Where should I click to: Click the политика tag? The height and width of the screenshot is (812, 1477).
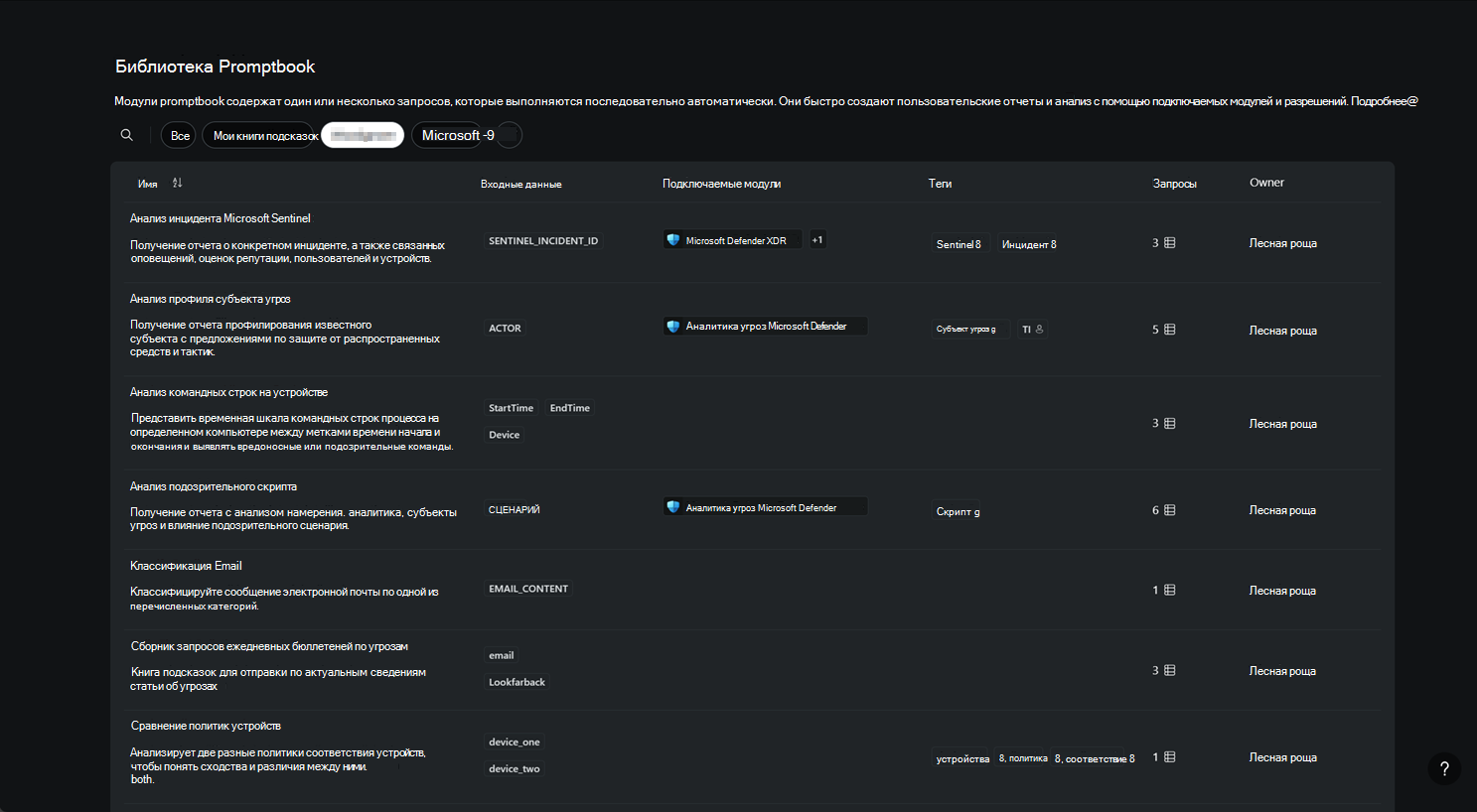(x=1023, y=758)
